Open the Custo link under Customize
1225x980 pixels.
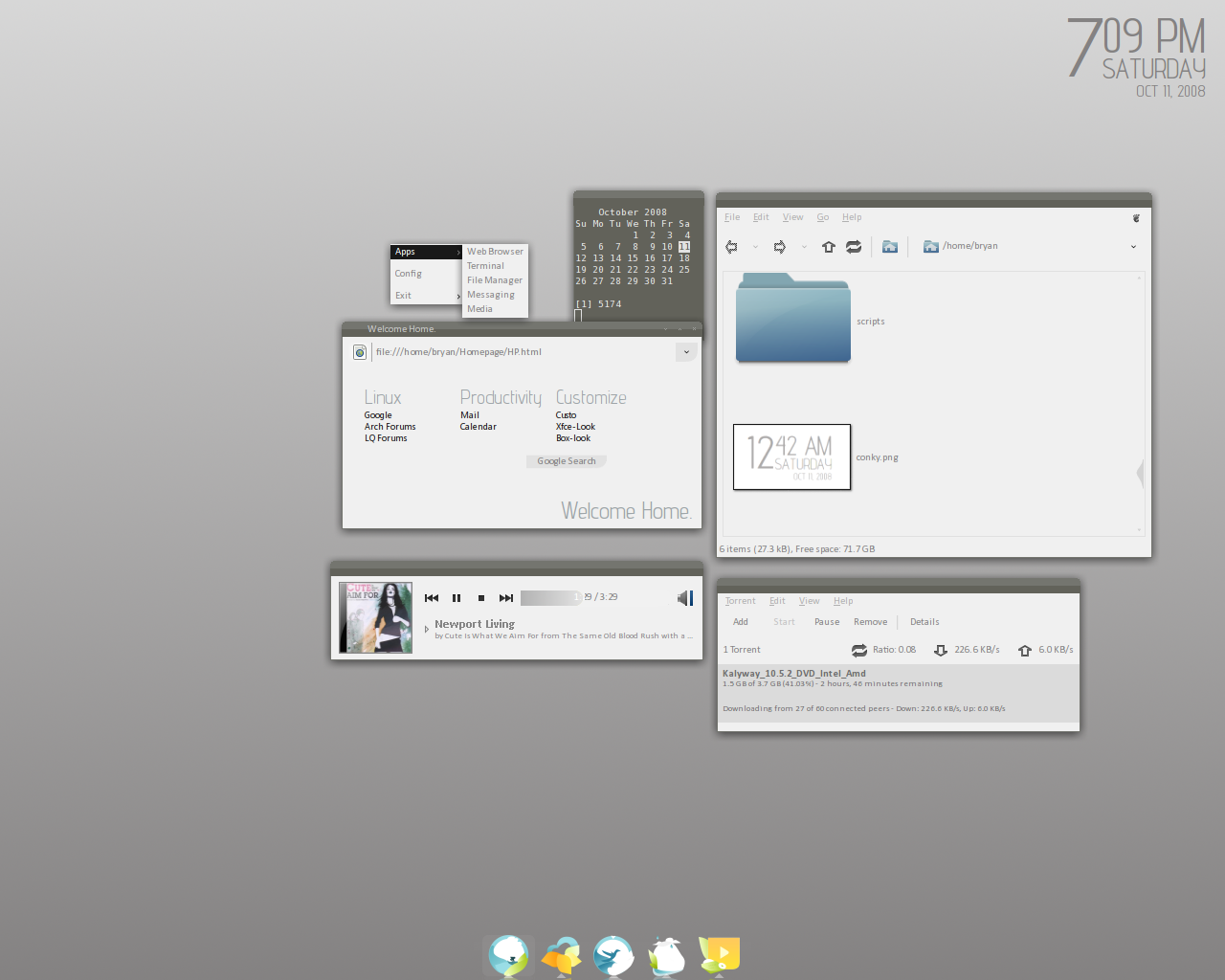coord(567,415)
